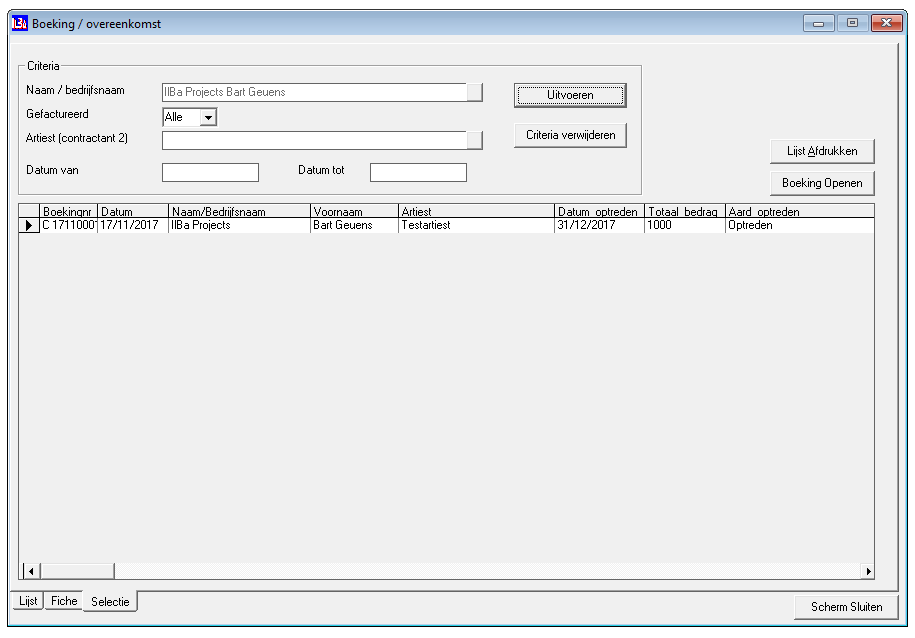Switch to the Fiche tab
Screen dimensions: 915x638
tap(64, 601)
